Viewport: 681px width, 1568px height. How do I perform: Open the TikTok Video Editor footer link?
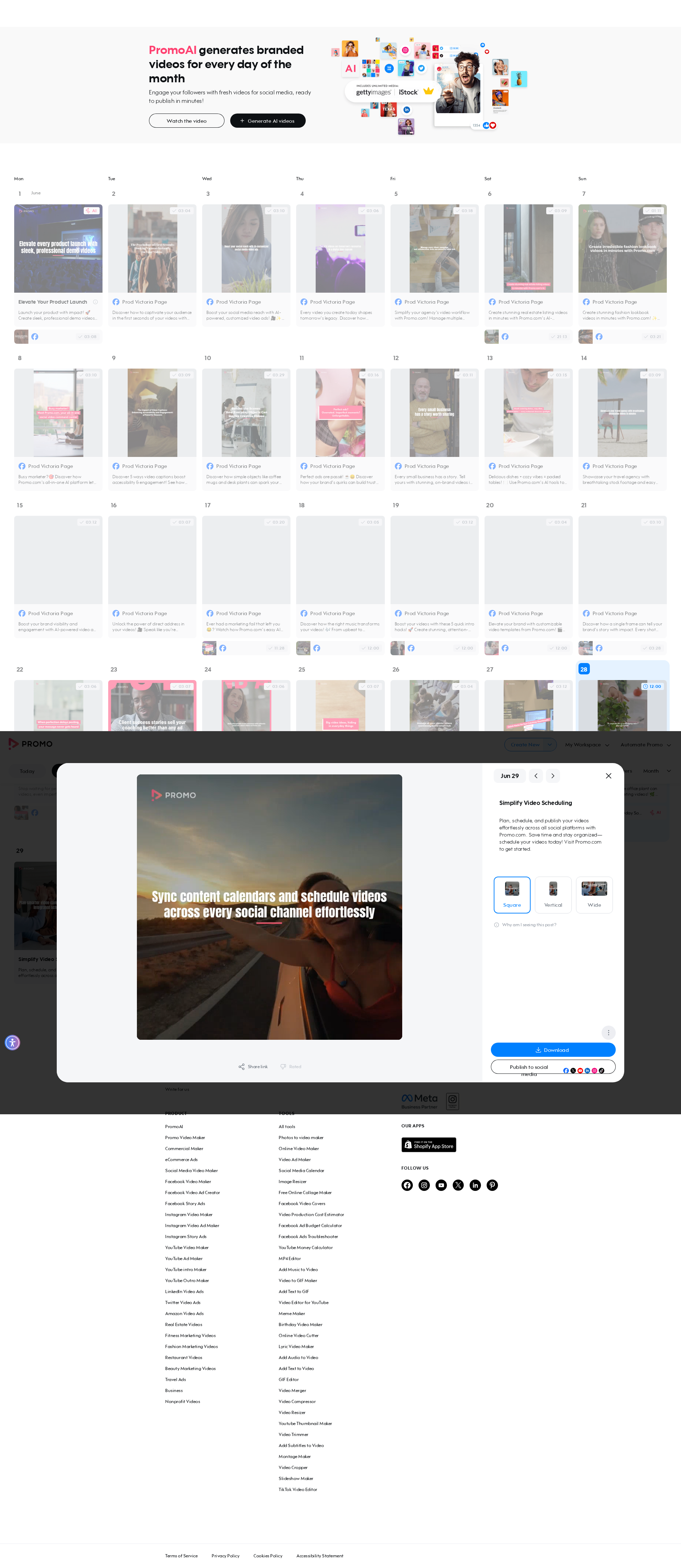tap(298, 1490)
